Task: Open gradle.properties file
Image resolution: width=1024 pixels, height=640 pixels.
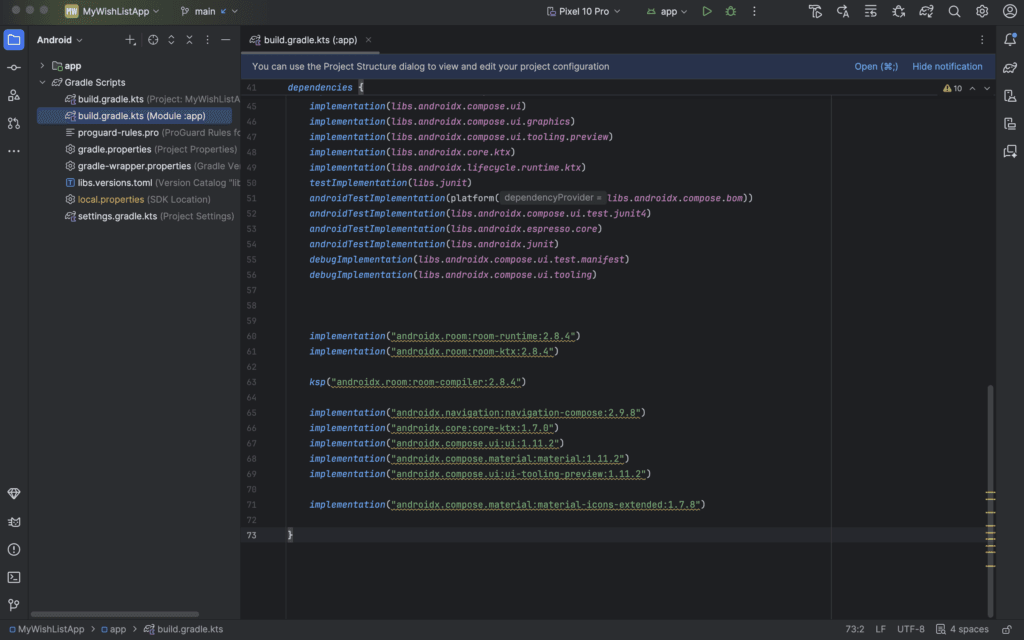Action: [151, 150]
